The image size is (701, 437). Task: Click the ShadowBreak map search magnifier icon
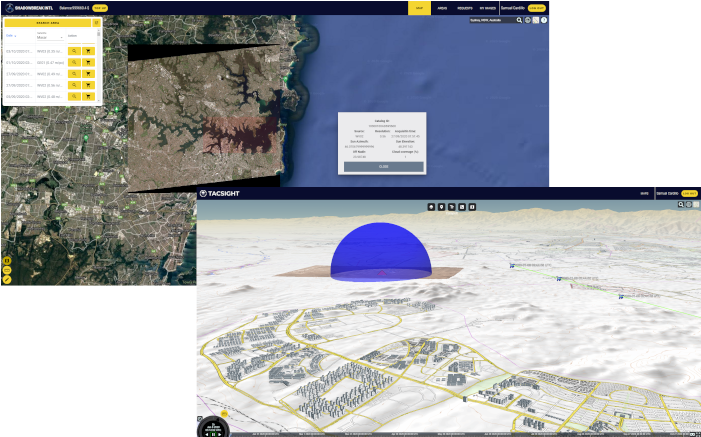519,20
